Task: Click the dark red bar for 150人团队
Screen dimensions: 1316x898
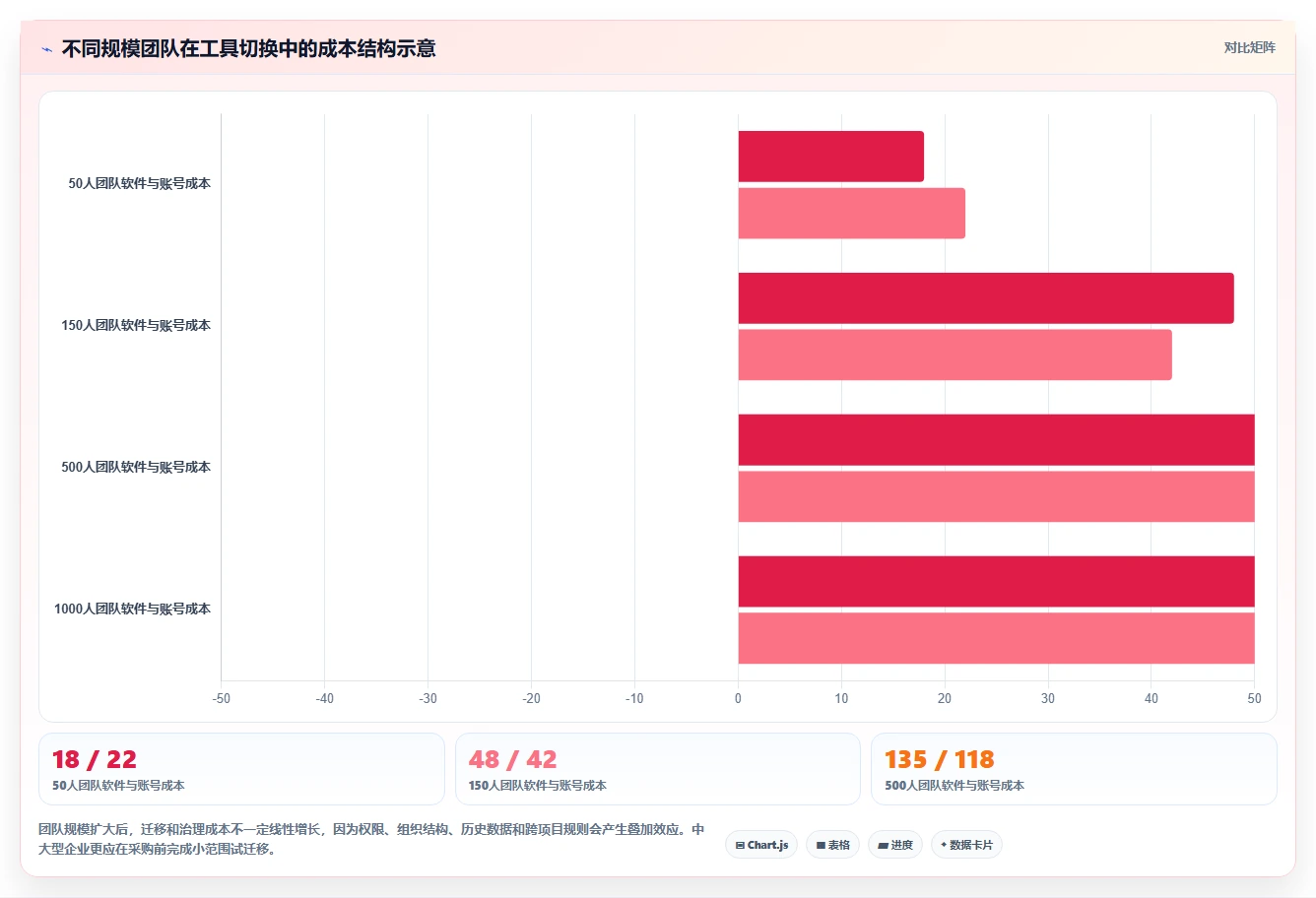Action: pyautogui.click(x=986, y=298)
